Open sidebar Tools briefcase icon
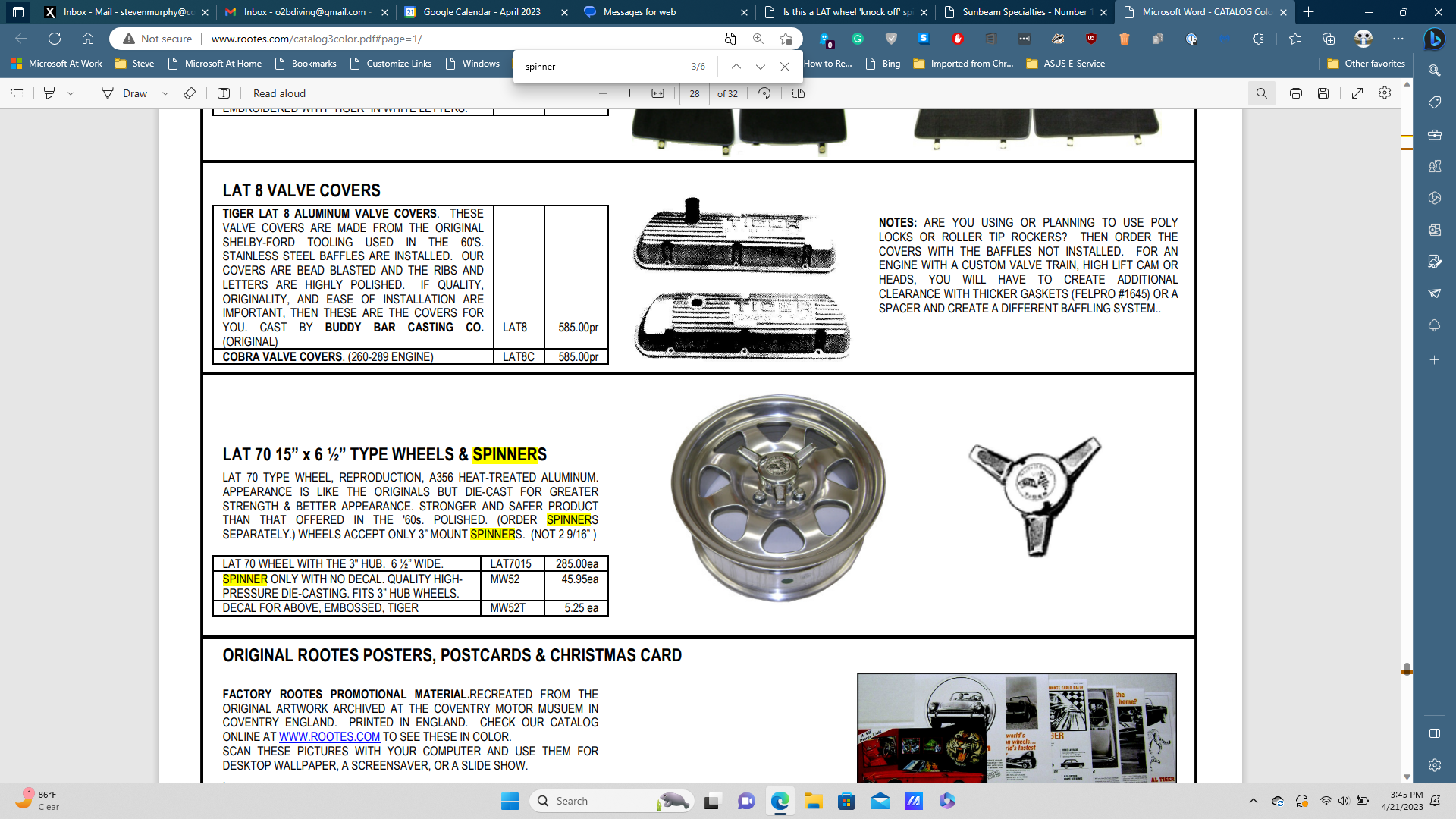This screenshot has width=1456, height=819. click(x=1434, y=134)
